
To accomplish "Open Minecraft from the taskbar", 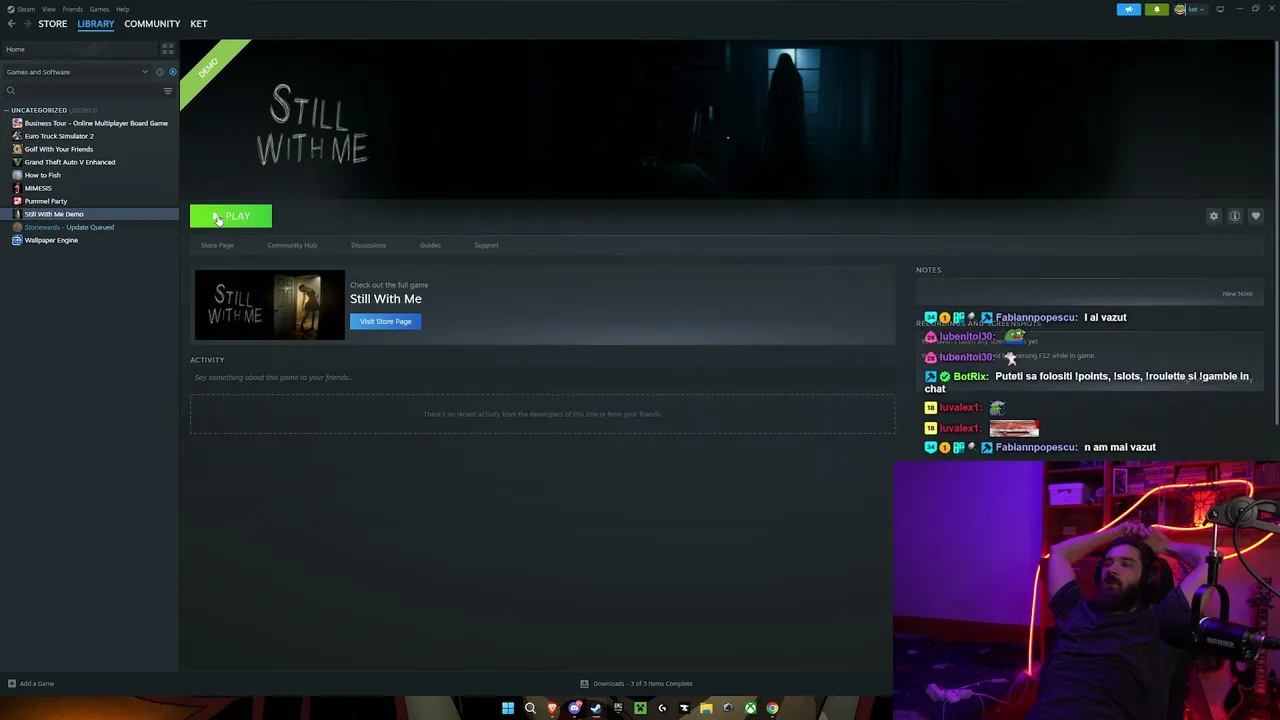I will [640, 708].
